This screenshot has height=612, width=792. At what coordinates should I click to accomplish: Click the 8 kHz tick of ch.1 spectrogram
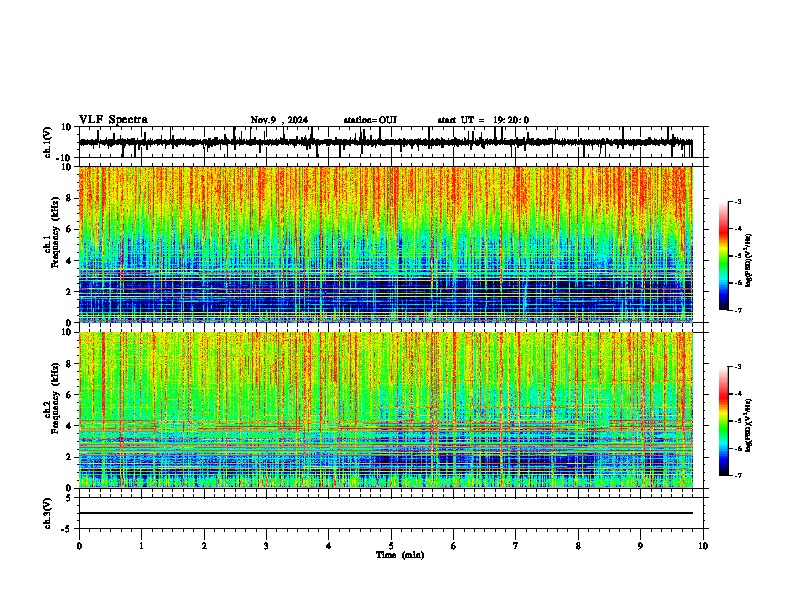pos(70,198)
